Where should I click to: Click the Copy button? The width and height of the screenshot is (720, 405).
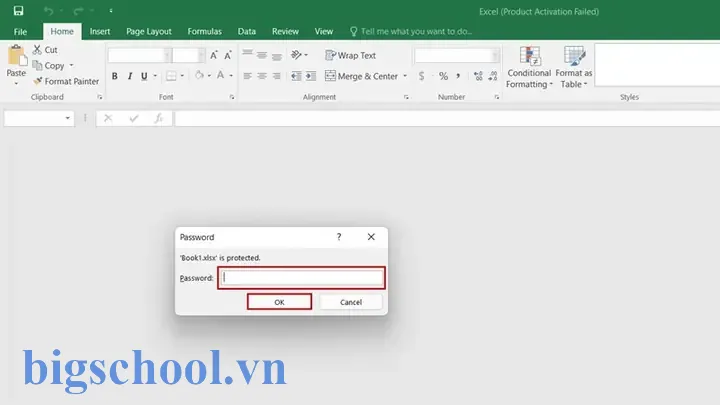point(49,66)
